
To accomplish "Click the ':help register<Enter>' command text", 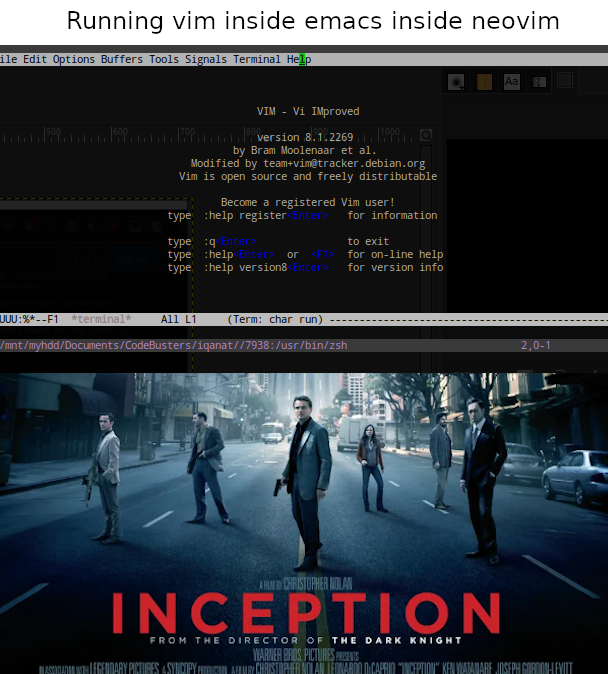I will pyautogui.click(x=266, y=215).
